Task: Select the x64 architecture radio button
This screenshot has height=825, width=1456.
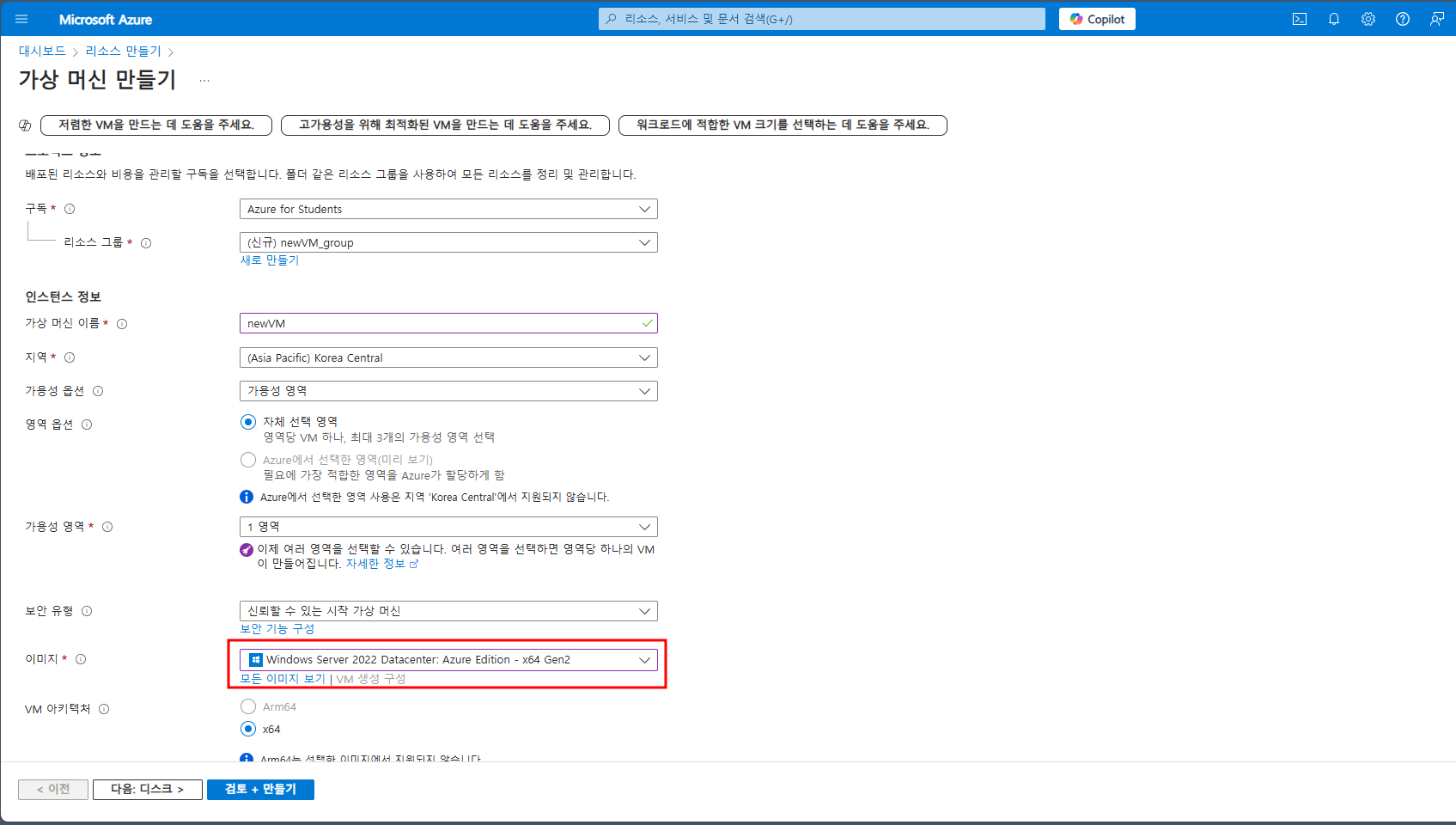Action: click(x=248, y=729)
